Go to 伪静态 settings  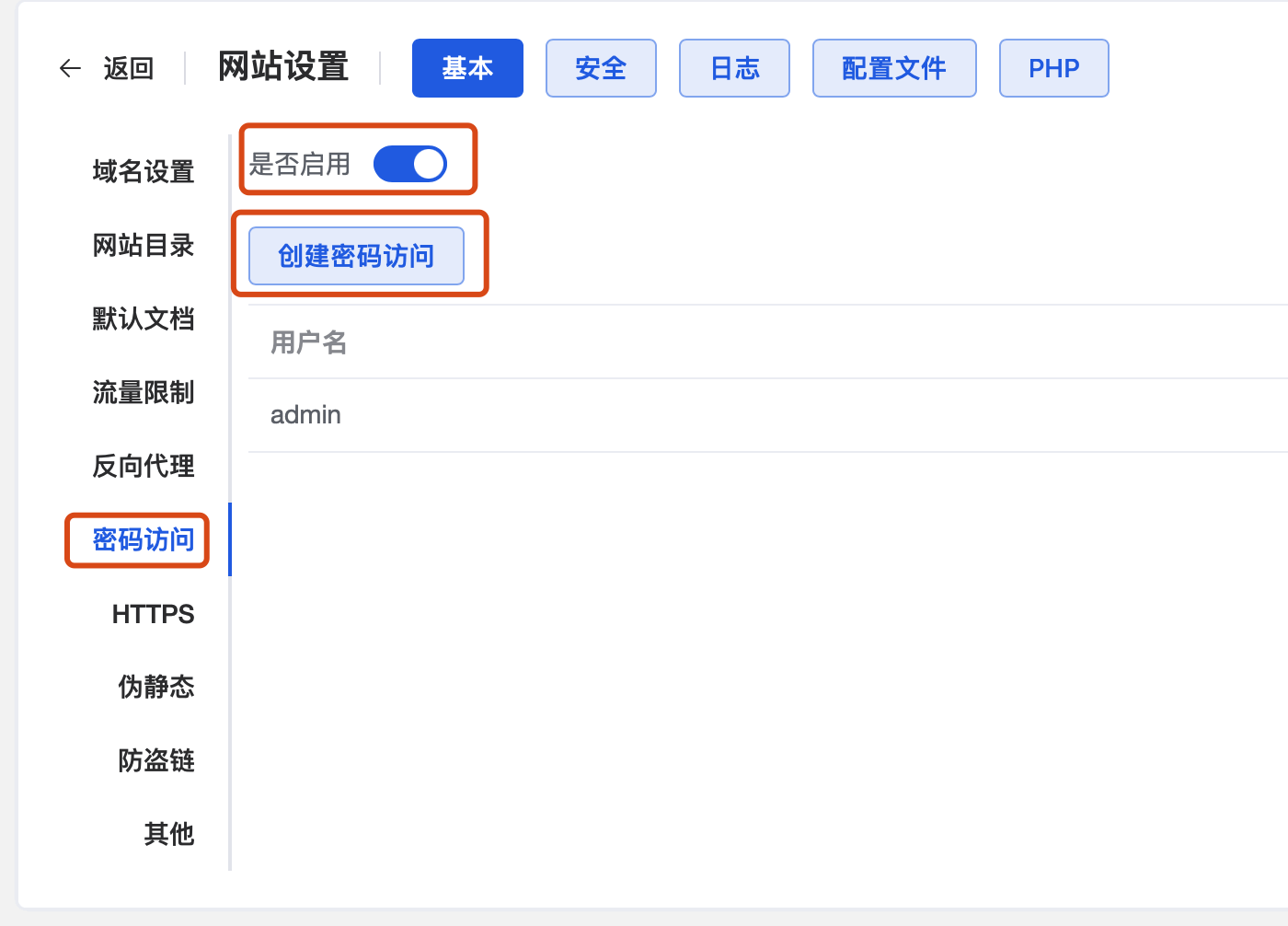tap(155, 687)
